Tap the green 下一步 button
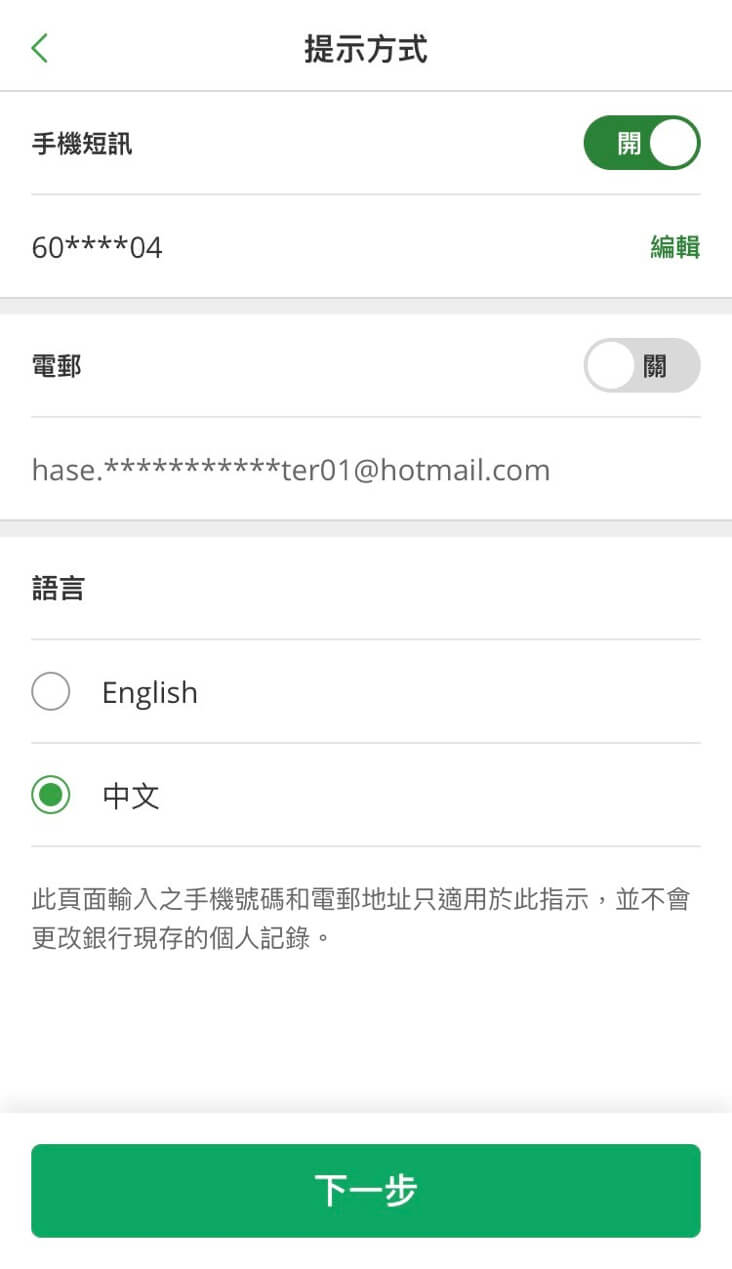 pos(366,1191)
